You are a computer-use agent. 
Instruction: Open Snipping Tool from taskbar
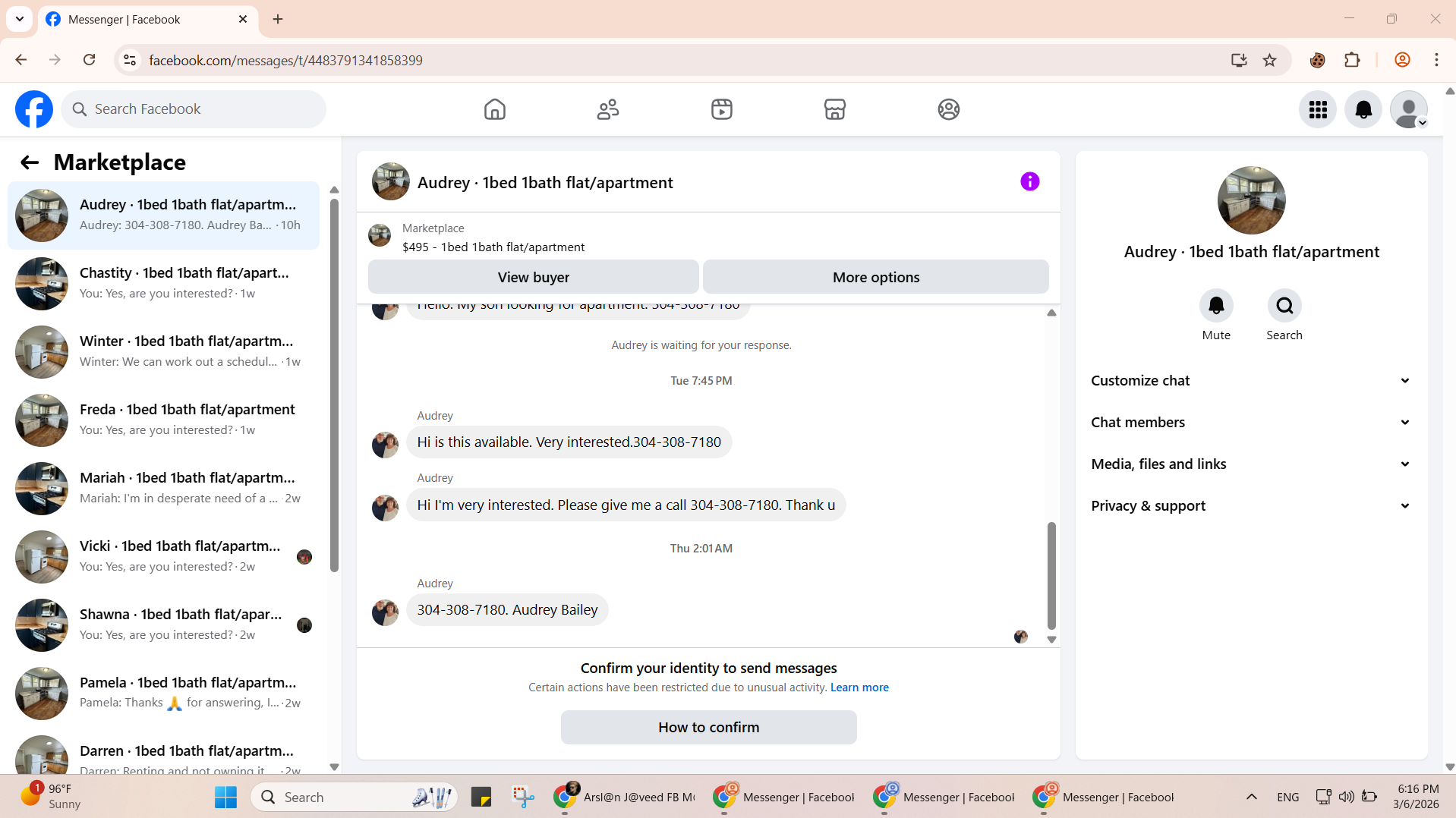523,797
